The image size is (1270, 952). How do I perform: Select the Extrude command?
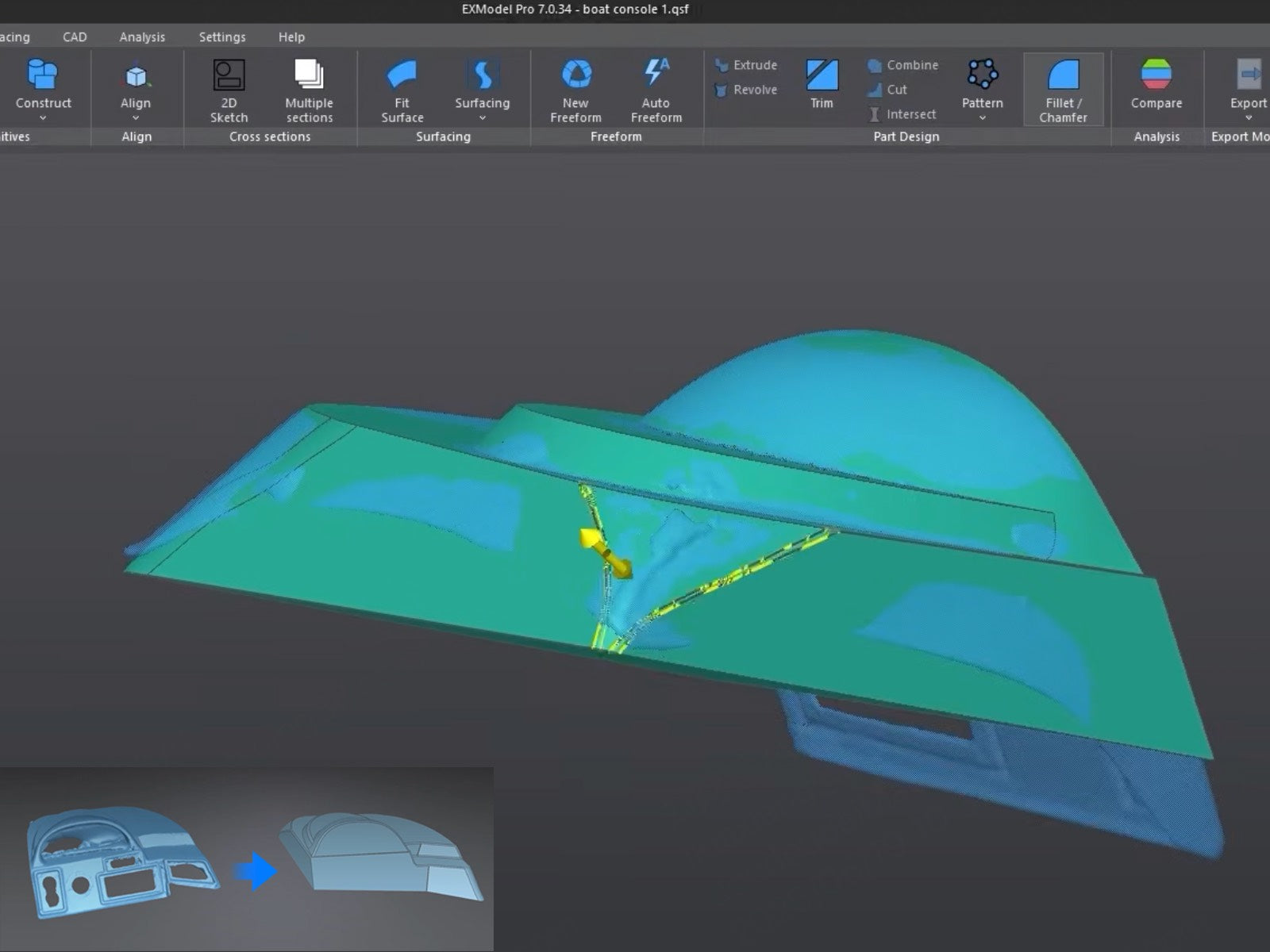pyautogui.click(x=745, y=65)
